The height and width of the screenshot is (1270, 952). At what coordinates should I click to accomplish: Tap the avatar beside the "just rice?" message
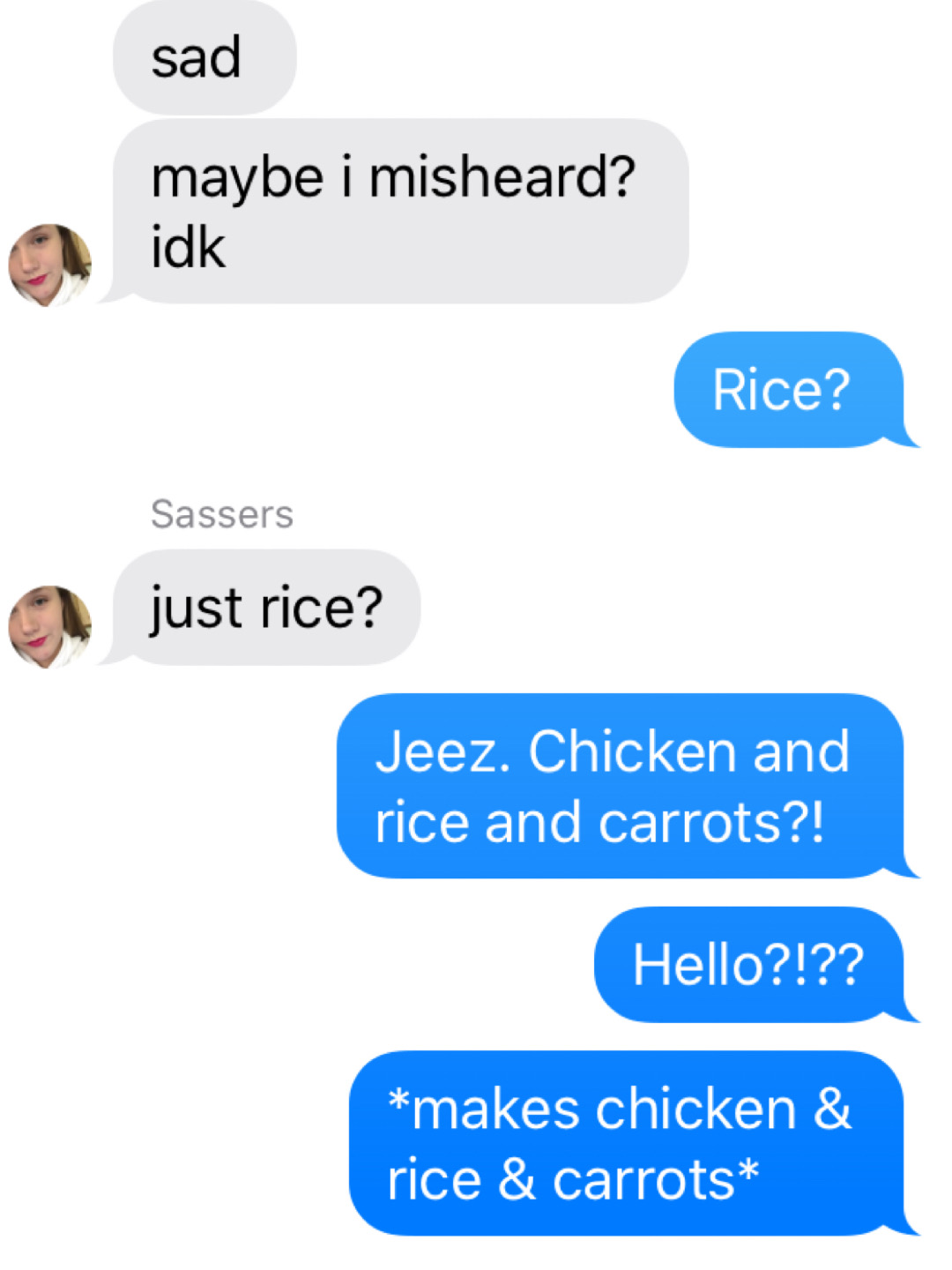point(50,626)
